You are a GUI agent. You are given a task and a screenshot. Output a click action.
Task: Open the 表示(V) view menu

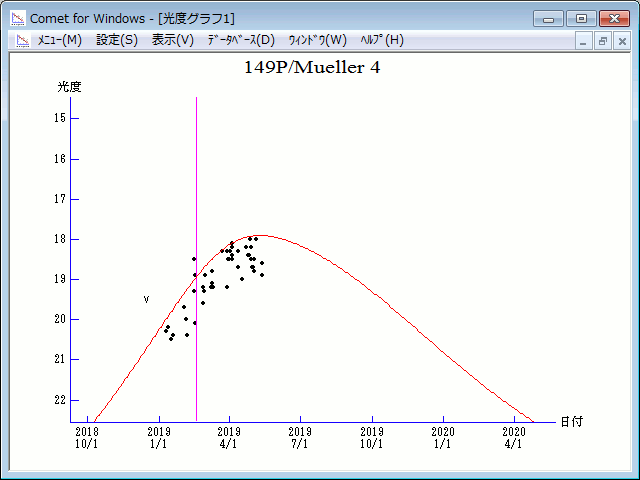[x=173, y=40]
